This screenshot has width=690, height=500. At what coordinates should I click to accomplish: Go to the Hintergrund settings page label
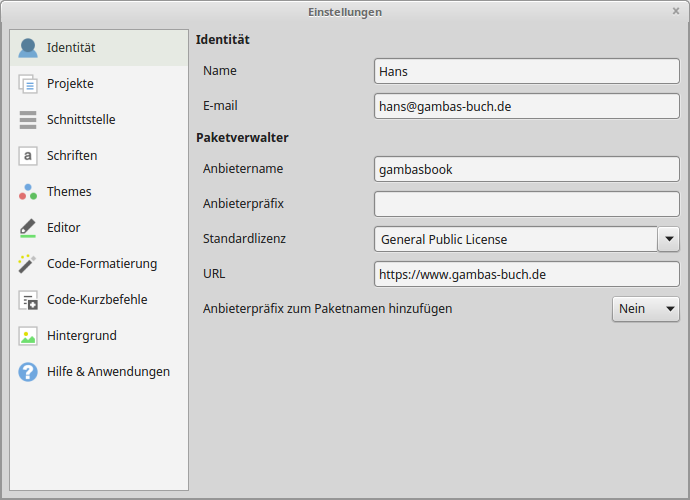[81, 336]
